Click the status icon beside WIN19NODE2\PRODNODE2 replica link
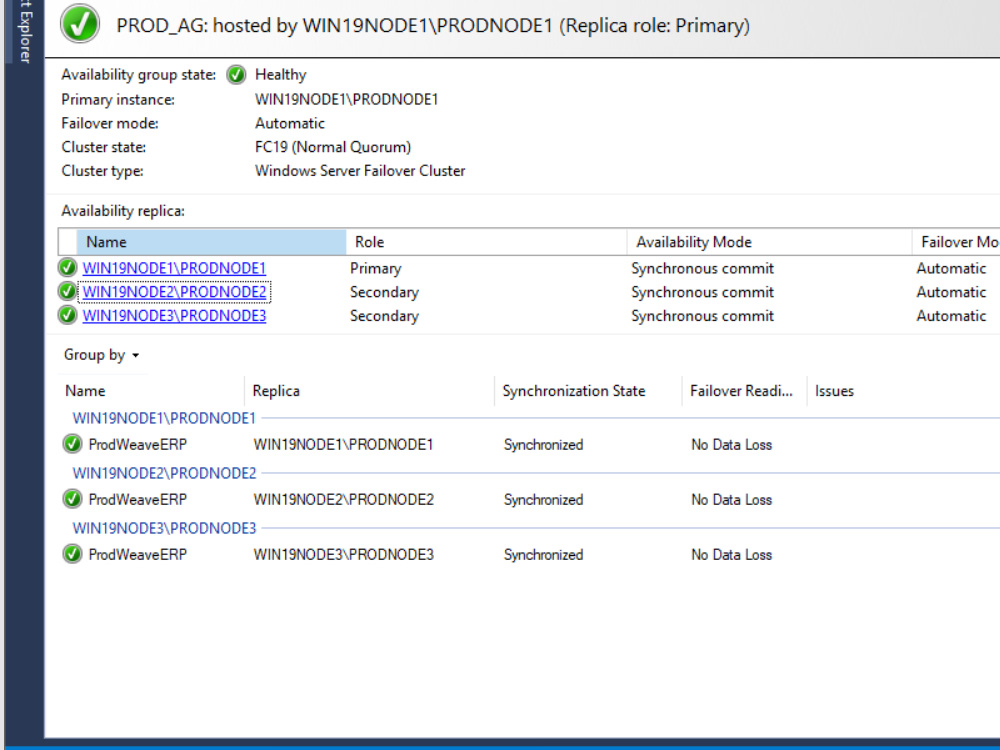Viewport: 1000px width, 750px height. tap(67, 291)
